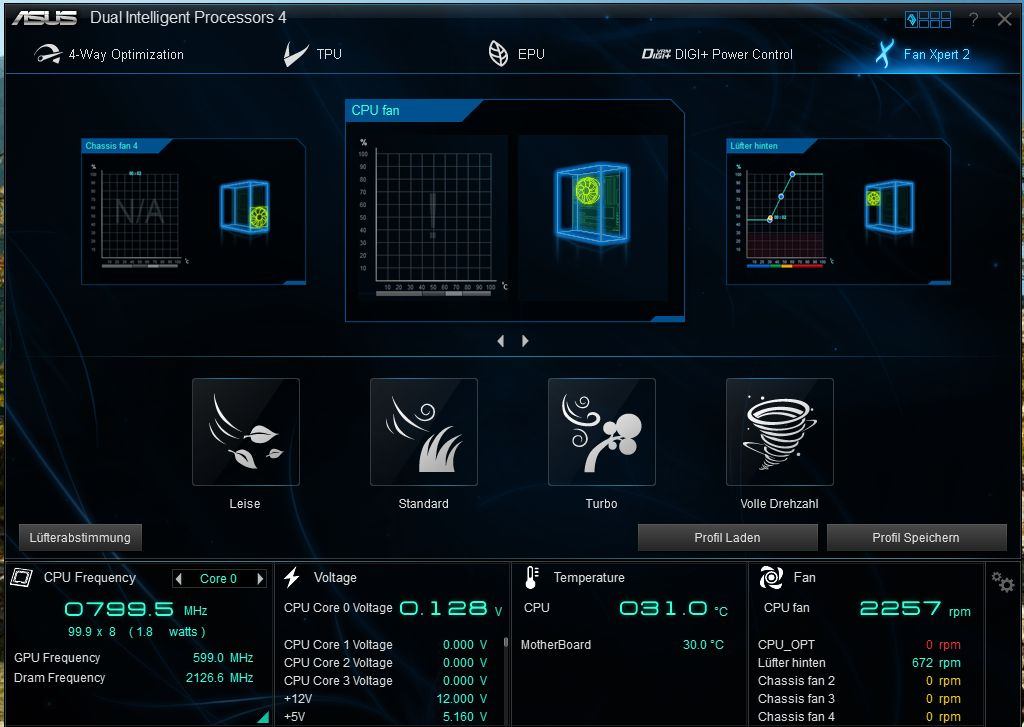Click the CPU fan 2257 rpm readout
The width and height of the screenshot is (1024, 727).
point(915,609)
